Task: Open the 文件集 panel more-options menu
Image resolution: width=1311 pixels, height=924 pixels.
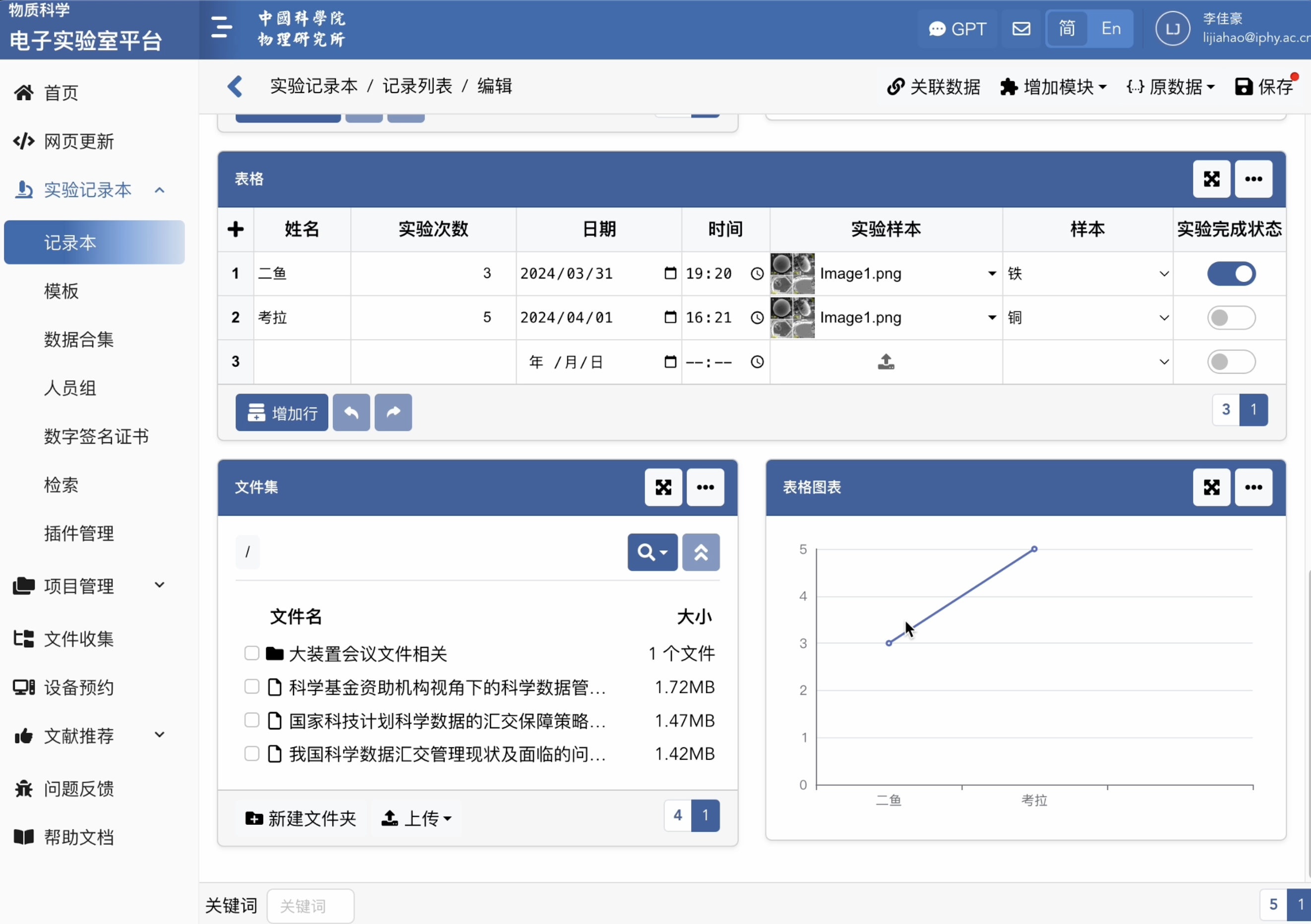Action: pyautogui.click(x=705, y=487)
